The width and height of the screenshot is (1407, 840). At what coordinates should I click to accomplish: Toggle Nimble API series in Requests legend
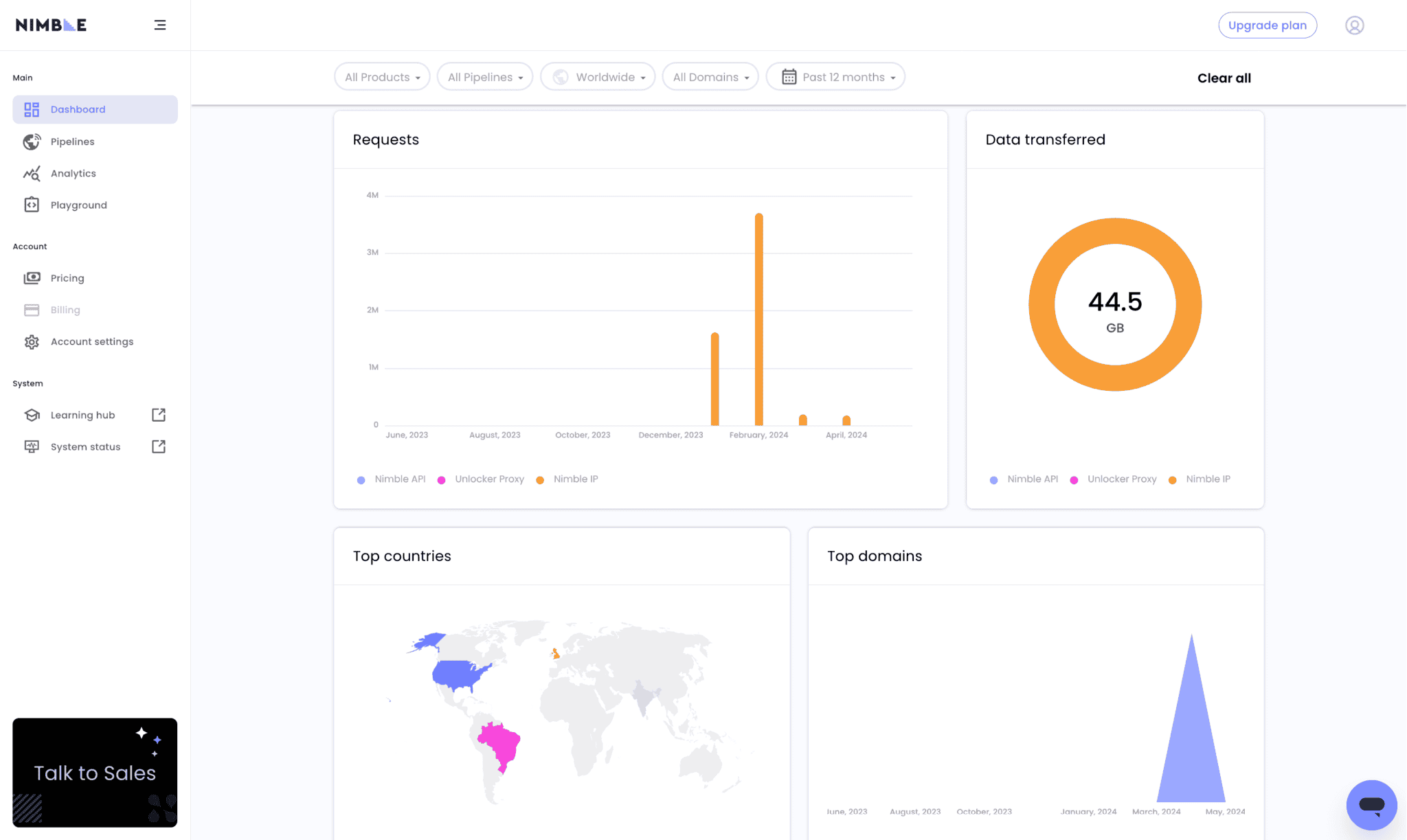click(x=392, y=479)
